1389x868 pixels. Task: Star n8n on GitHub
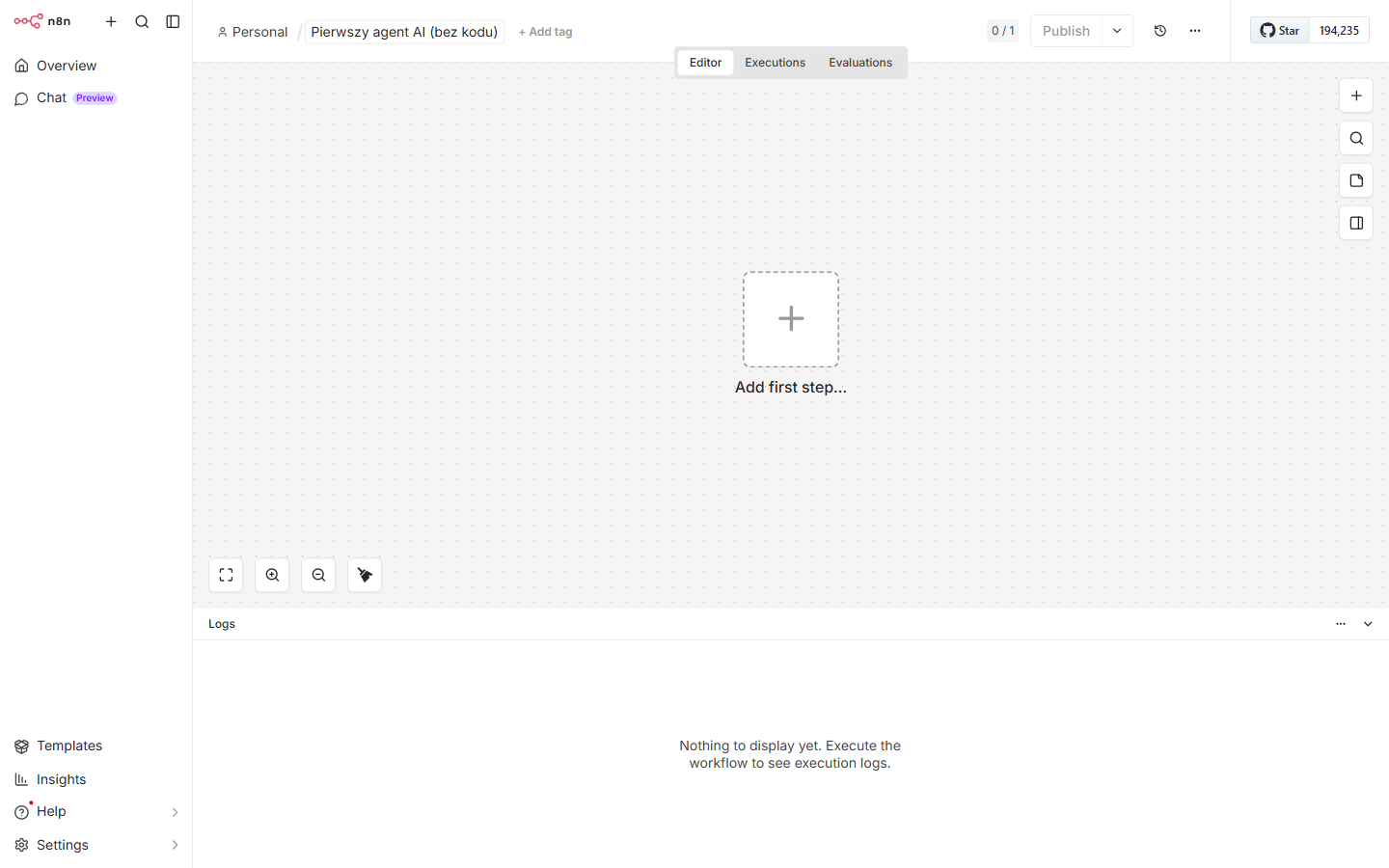click(1280, 31)
